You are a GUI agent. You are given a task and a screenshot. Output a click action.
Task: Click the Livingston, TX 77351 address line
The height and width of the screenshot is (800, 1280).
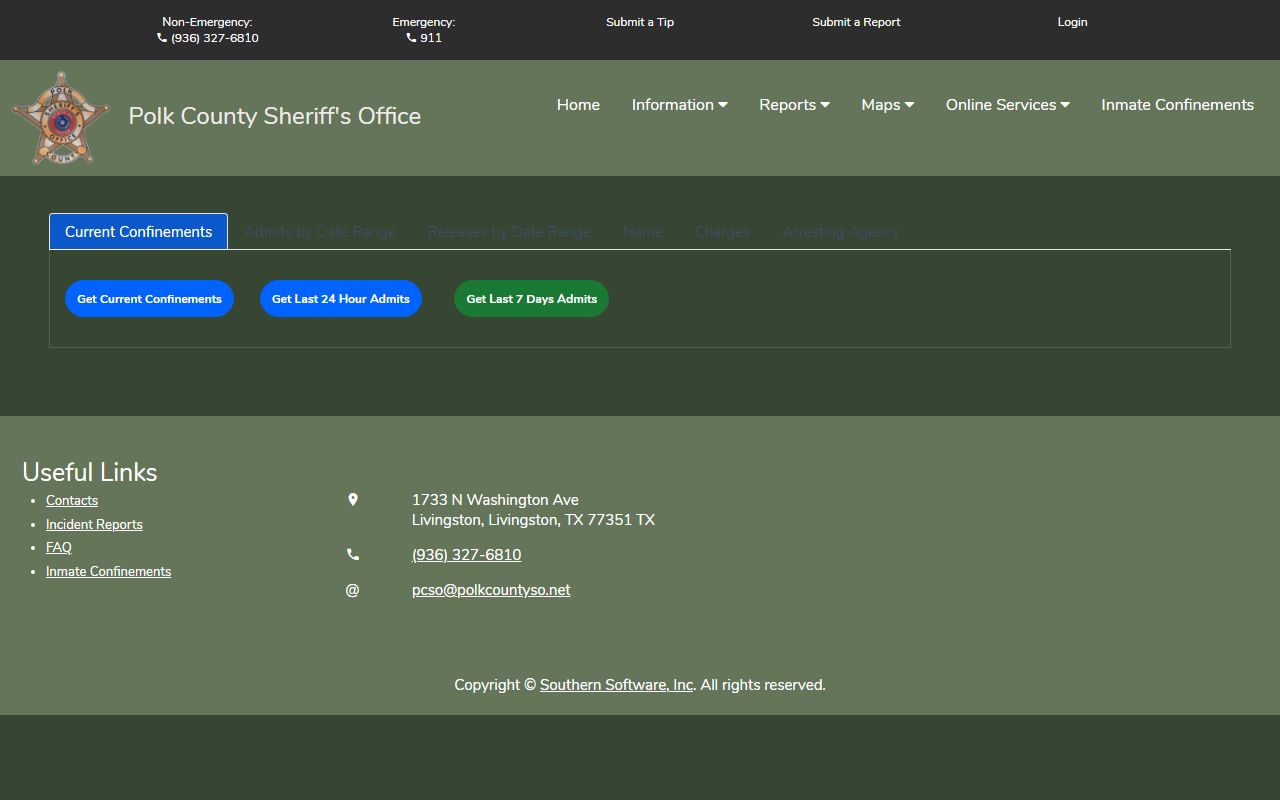(x=533, y=520)
